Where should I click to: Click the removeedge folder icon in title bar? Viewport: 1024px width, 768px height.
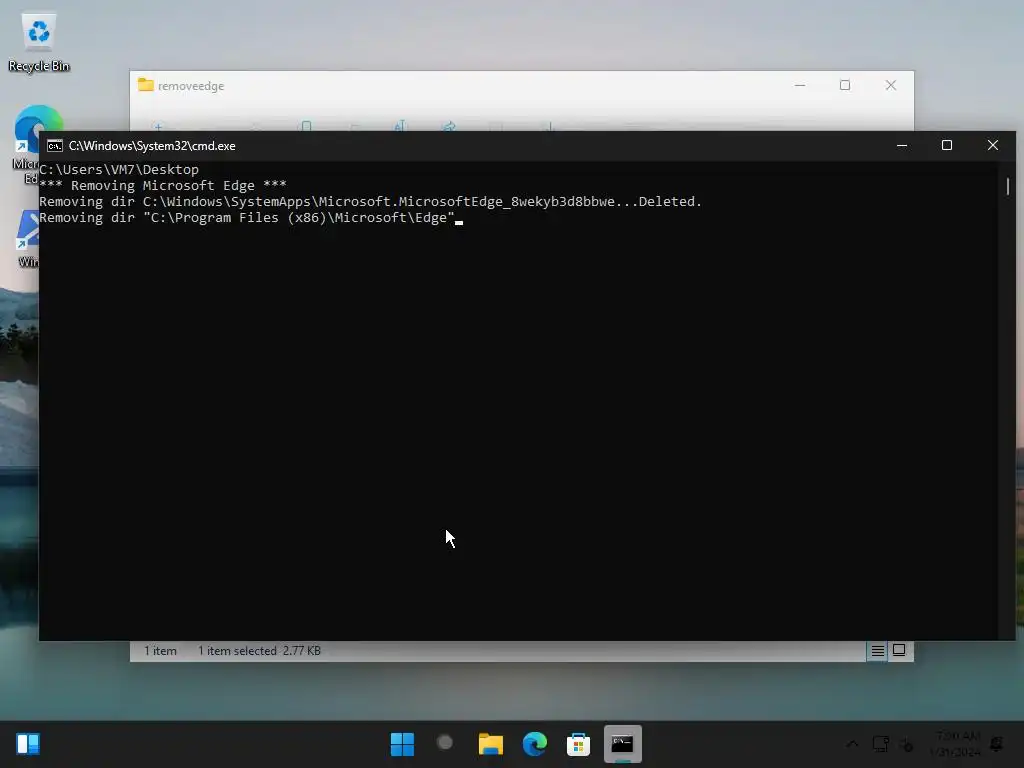tap(146, 85)
